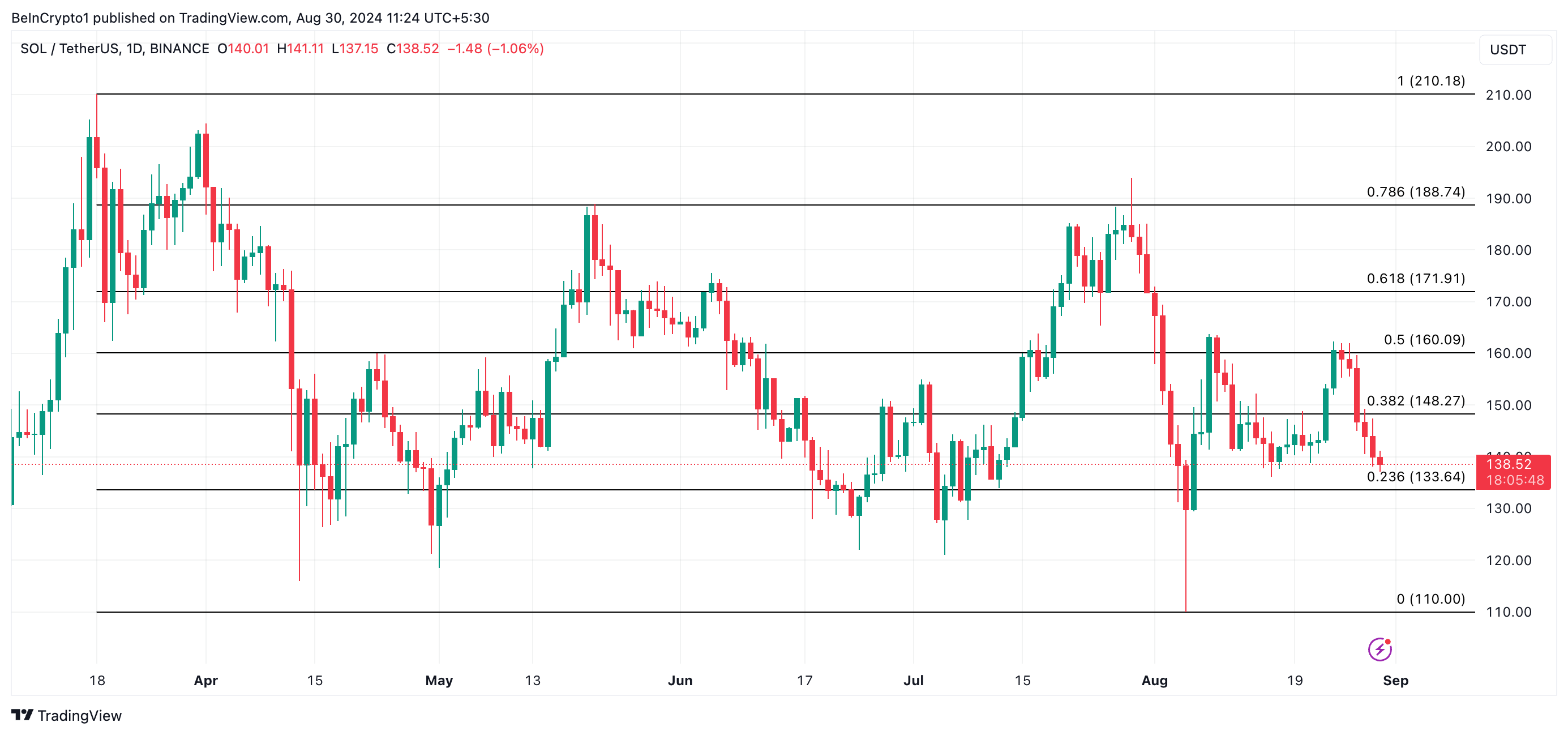Click the TradingView logo icon
1568x735 pixels.
pos(22,715)
